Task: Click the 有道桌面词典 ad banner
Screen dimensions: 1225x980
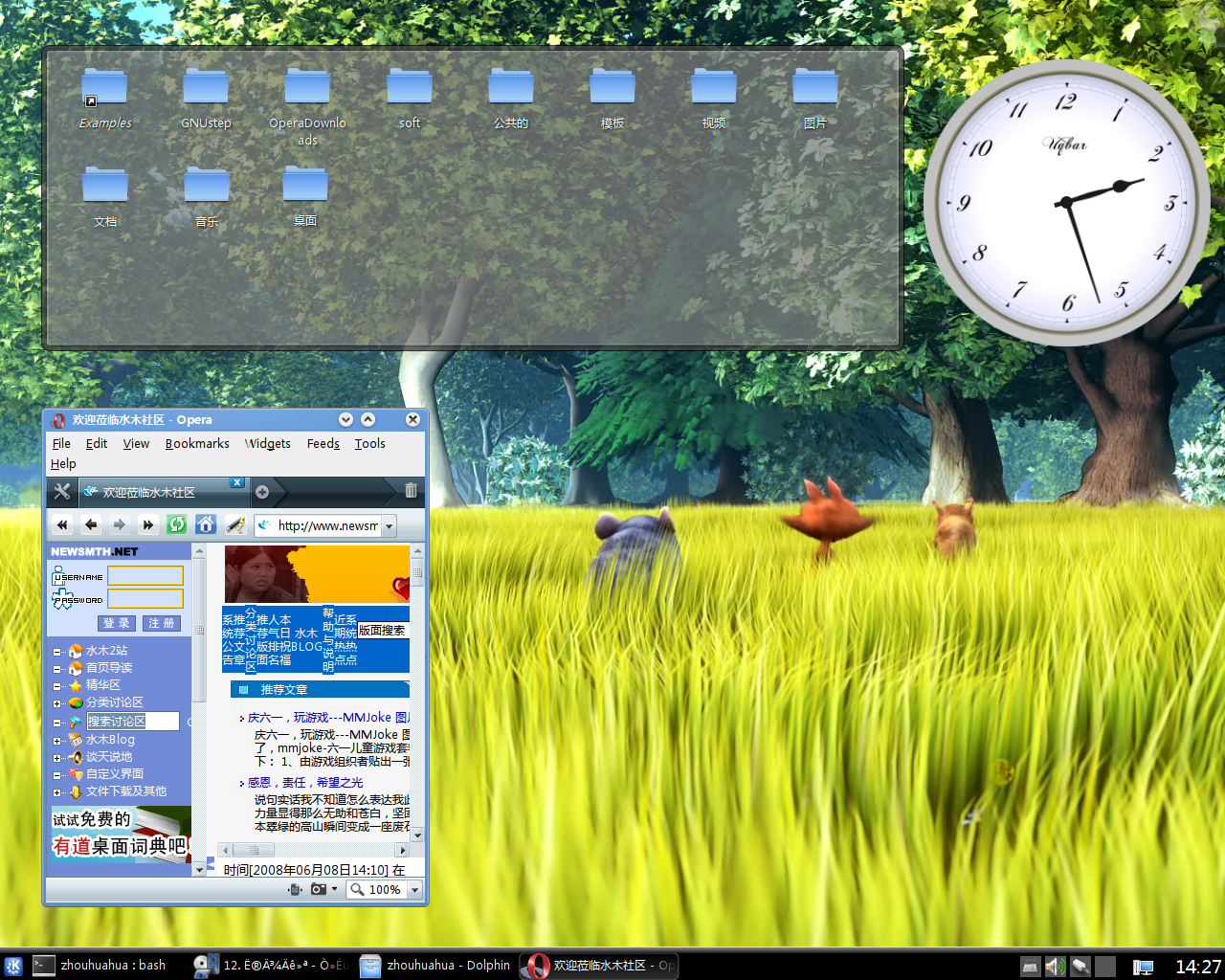Action: tap(121, 834)
